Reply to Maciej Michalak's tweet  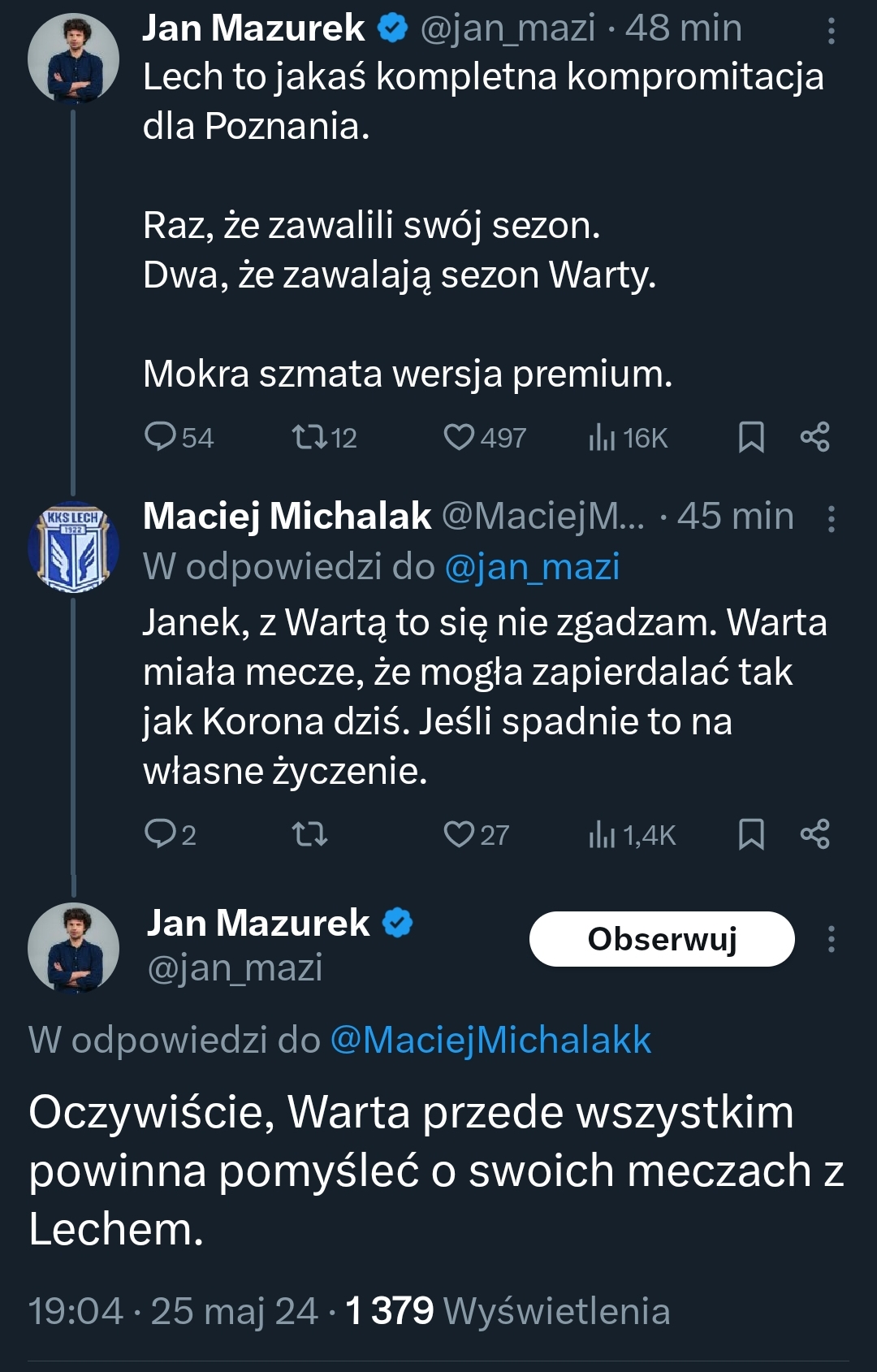160,833
